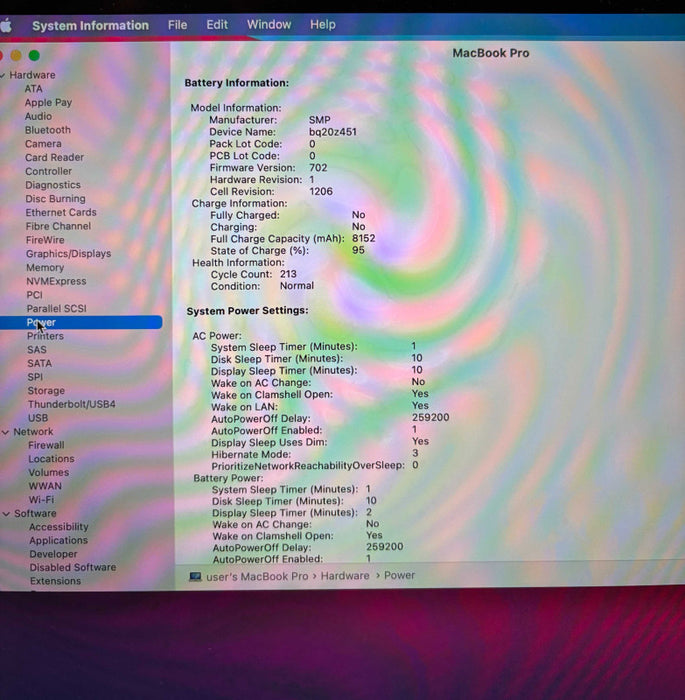Screen dimensions: 685x700
Task: Select Locations under Network
Action: coord(51,458)
